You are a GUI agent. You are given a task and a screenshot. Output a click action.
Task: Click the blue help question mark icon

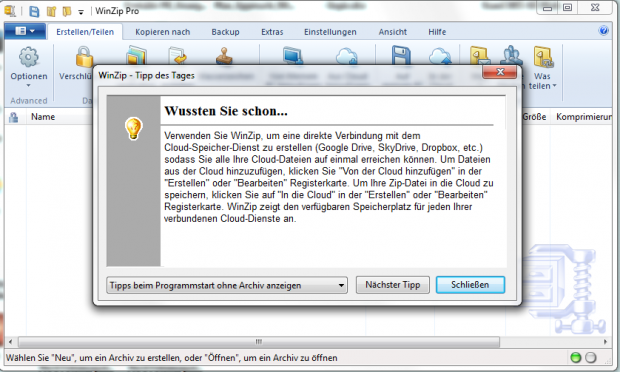pos(603,31)
